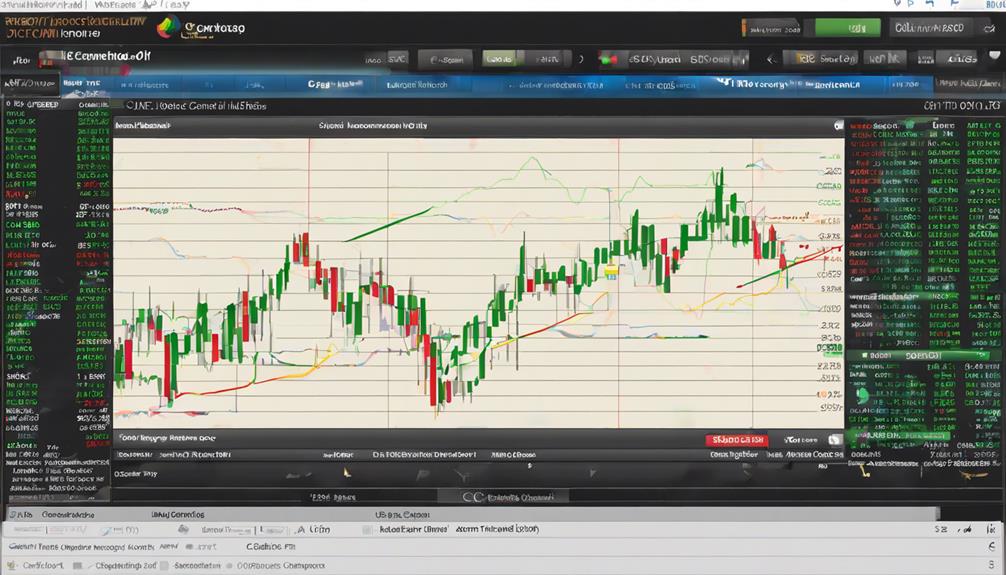Toggle the checkbox in the middle of the light bottom toolbar

(367, 530)
